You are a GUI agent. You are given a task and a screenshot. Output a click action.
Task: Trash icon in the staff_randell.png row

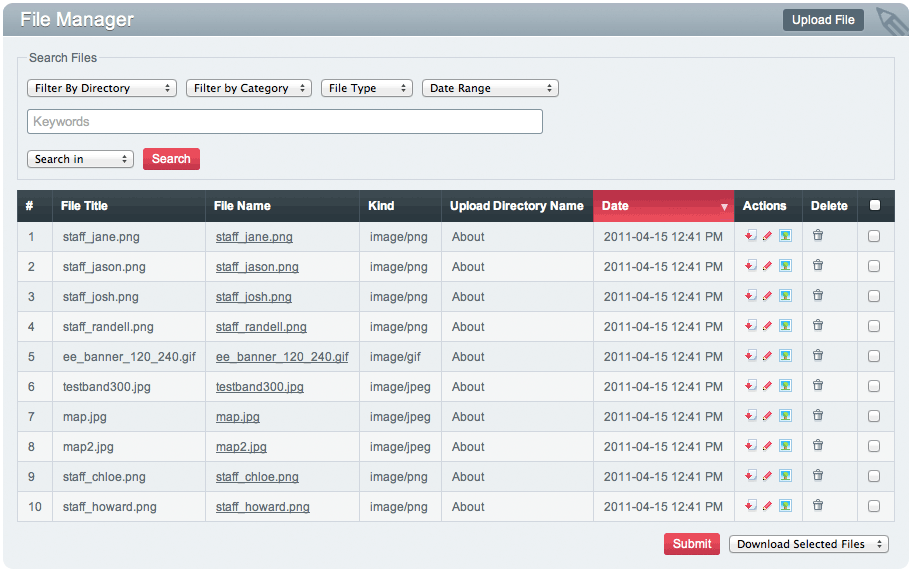click(818, 325)
